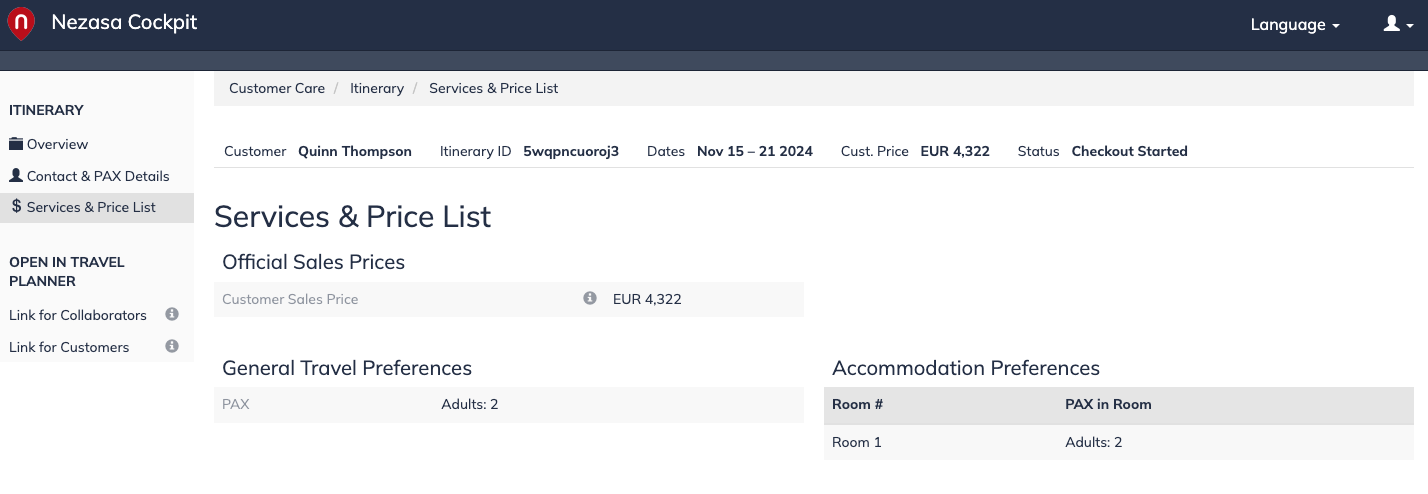Click the caret beside the user icon

[1410, 26]
